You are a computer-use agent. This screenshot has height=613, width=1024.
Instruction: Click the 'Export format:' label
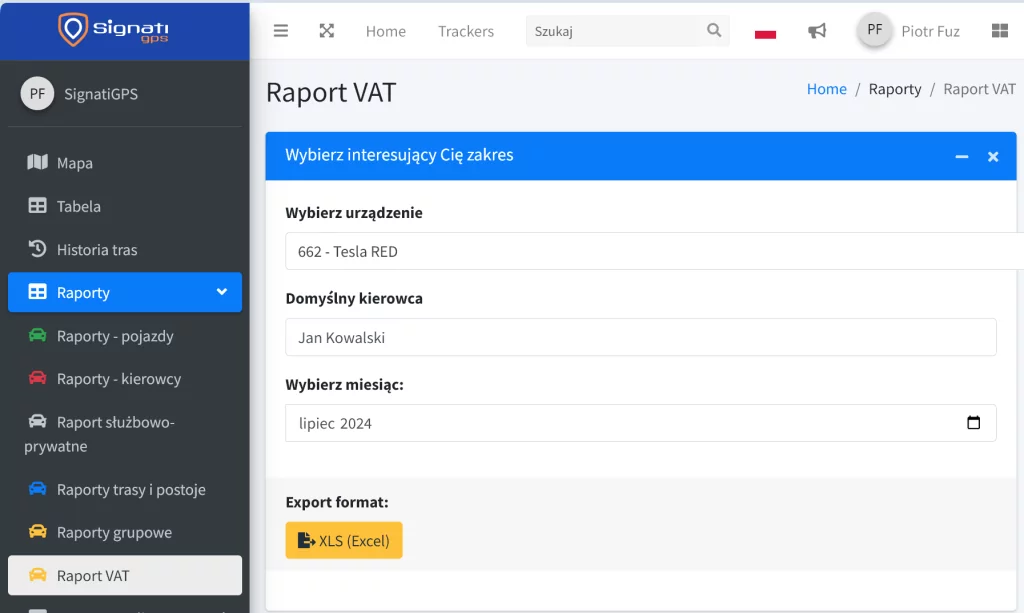pyautogui.click(x=337, y=502)
